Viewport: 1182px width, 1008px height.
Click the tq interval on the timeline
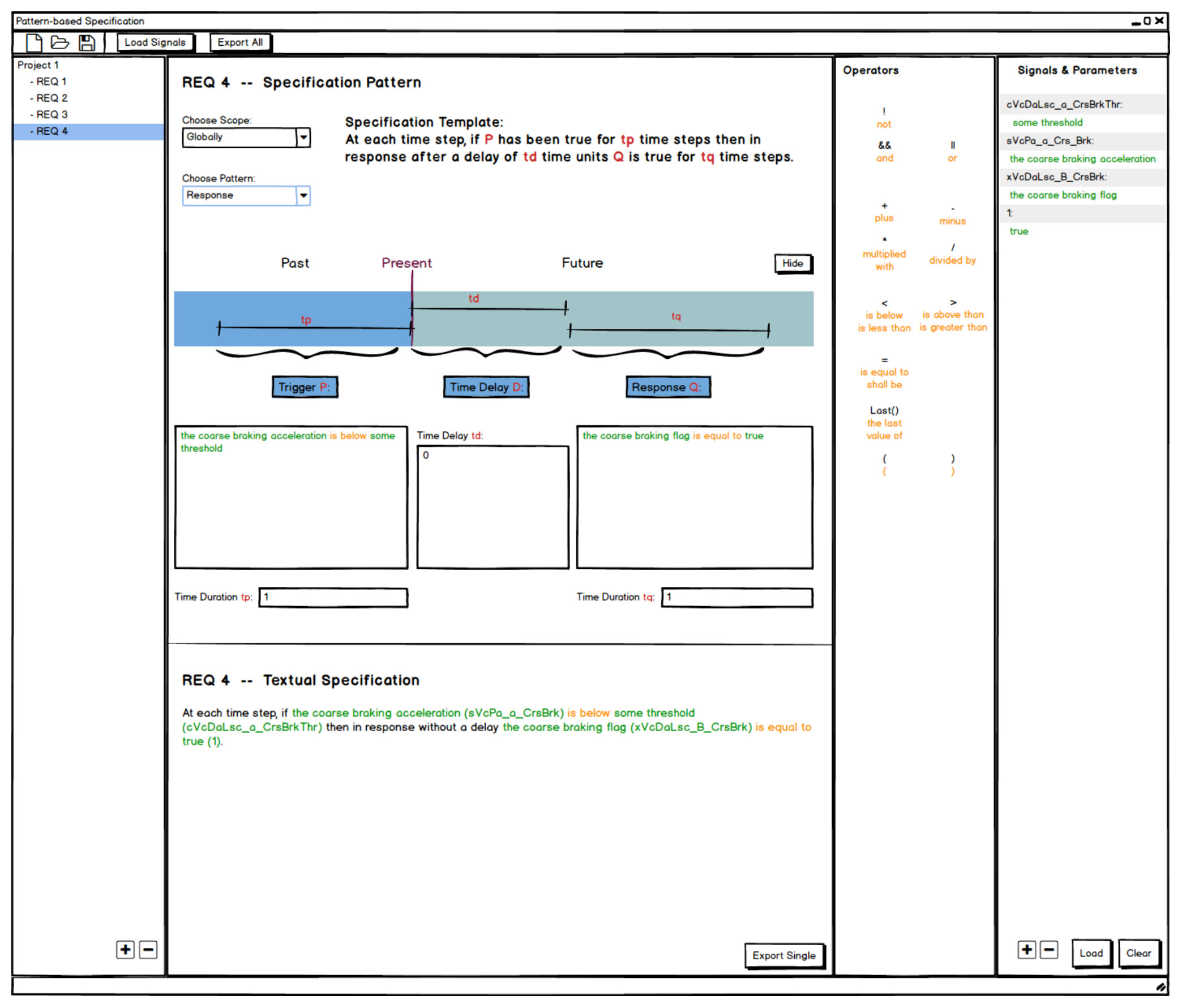click(x=669, y=330)
